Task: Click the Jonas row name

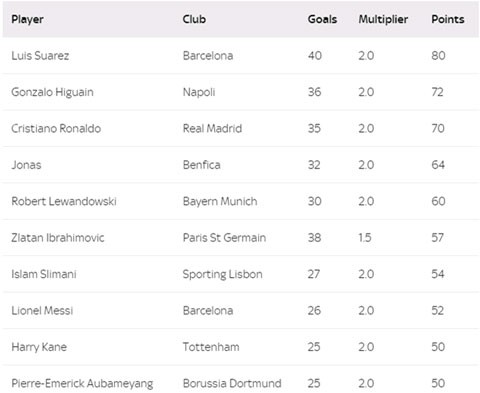Action: tap(26, 165)
